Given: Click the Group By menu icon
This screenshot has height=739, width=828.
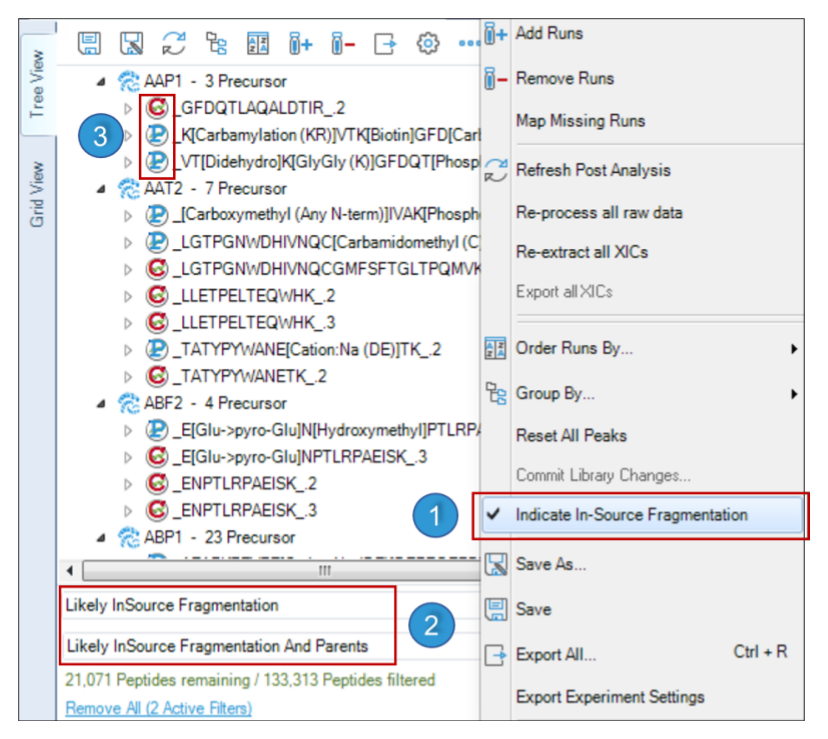Looking at the screenshot, I should 496,394.
